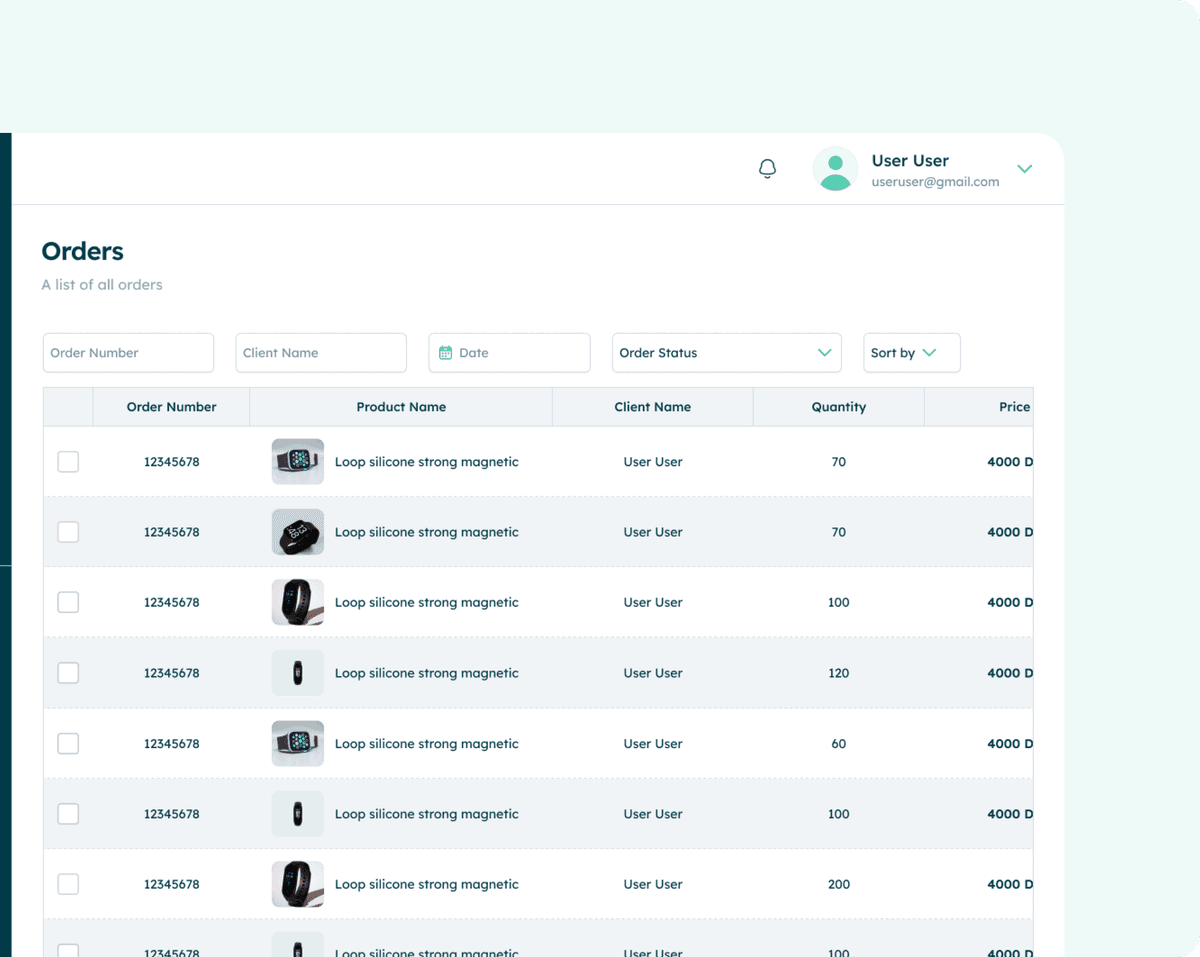
Task: Select the checkbox for the order with quantity 120
Action: pyautogui.click(x=67, y=672)
